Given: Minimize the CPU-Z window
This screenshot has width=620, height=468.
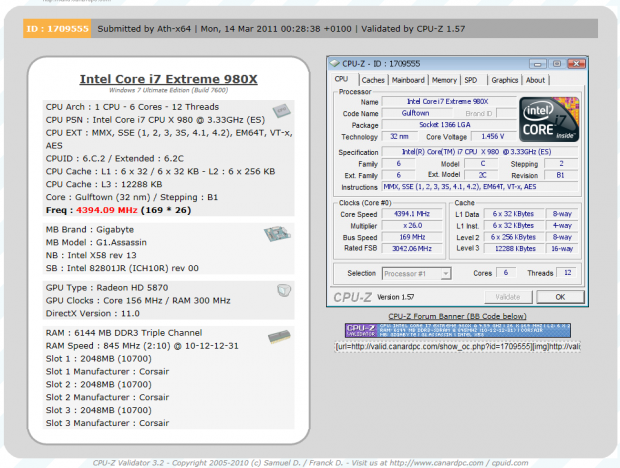Looking at the screenshot, I should 538,64.
